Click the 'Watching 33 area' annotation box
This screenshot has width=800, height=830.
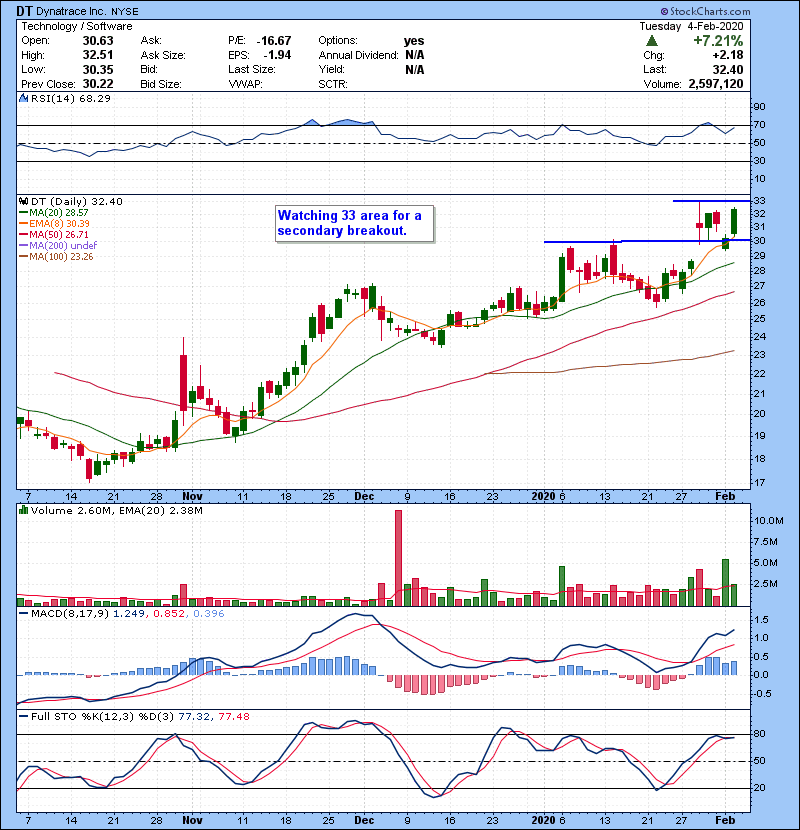(354, 223)
